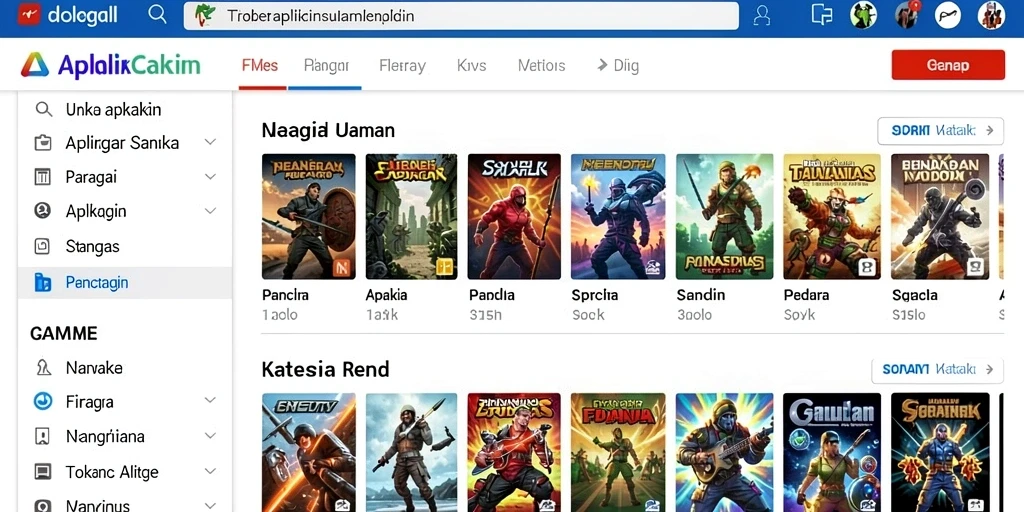Click the Unka apkakin search field
Screen dimensions: 1024x512
[x=125, y=109]
